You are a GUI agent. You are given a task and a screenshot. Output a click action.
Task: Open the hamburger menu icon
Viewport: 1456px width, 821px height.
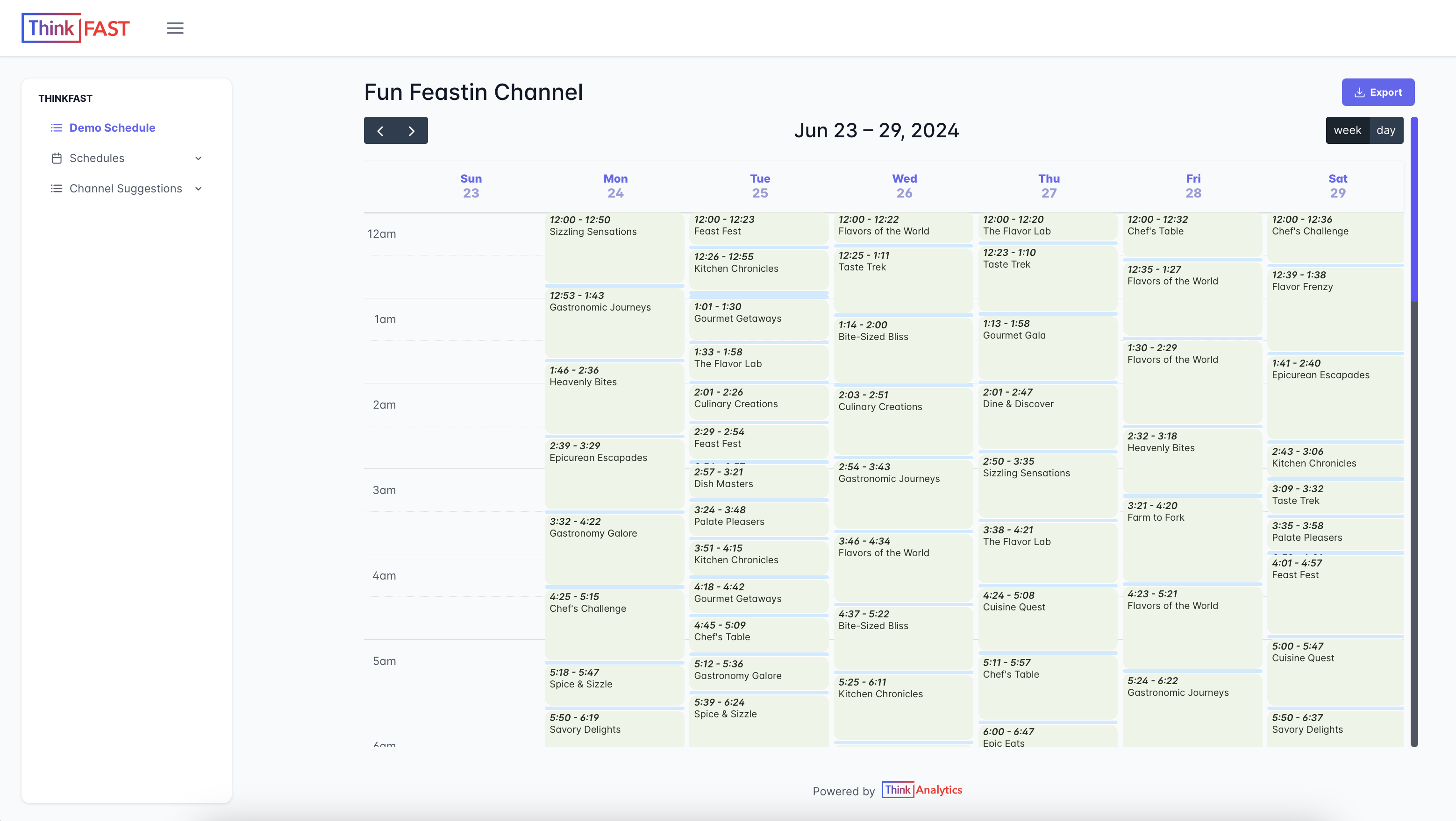175,28
